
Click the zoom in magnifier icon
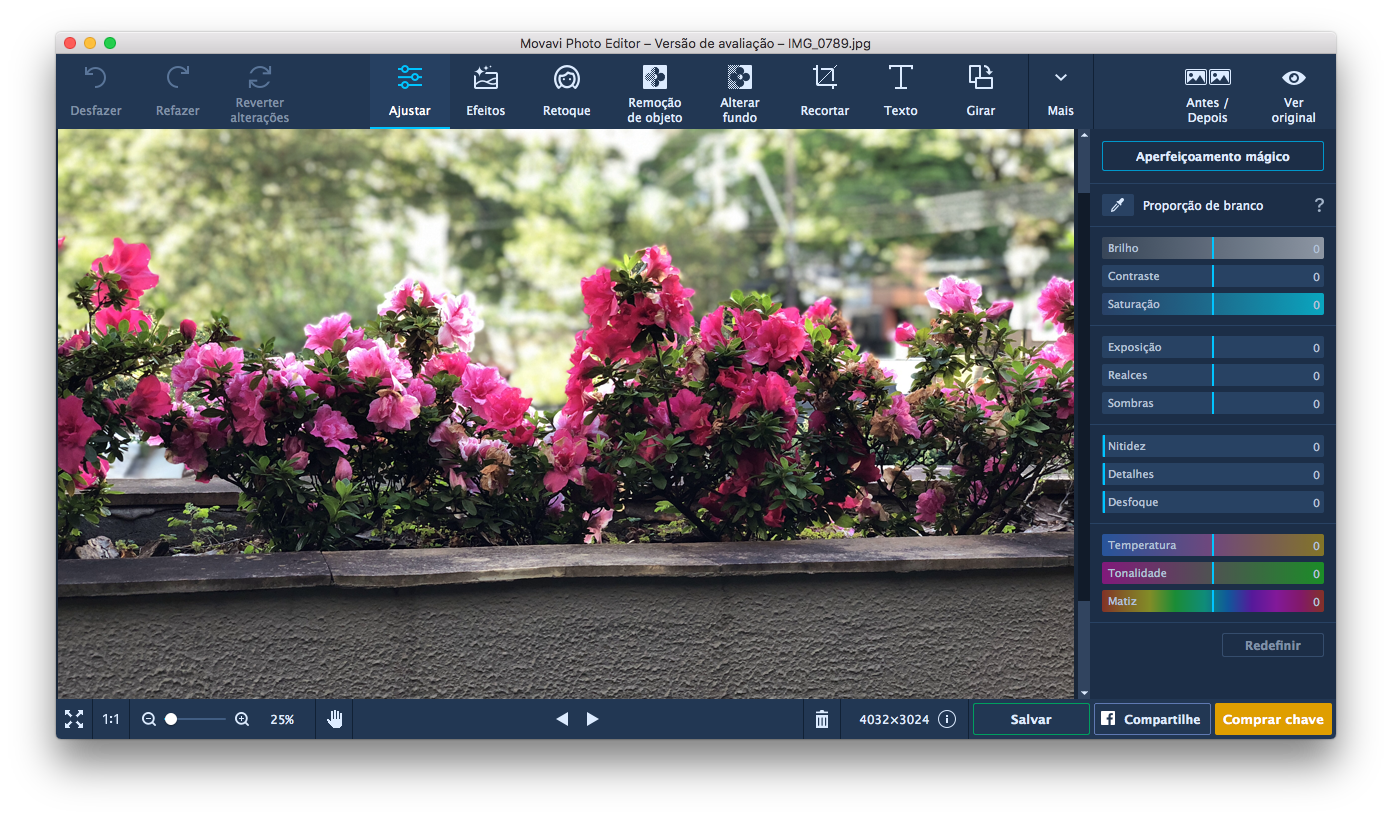coord(242,719)
